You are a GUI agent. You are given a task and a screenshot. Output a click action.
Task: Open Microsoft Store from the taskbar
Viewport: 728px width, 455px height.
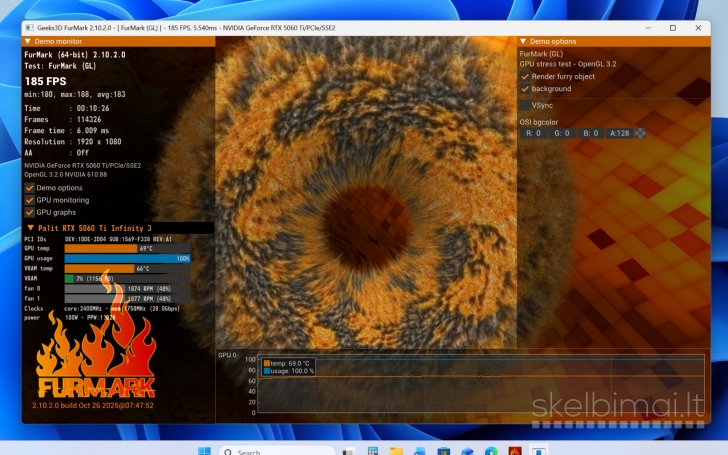(x=444, y=451)
